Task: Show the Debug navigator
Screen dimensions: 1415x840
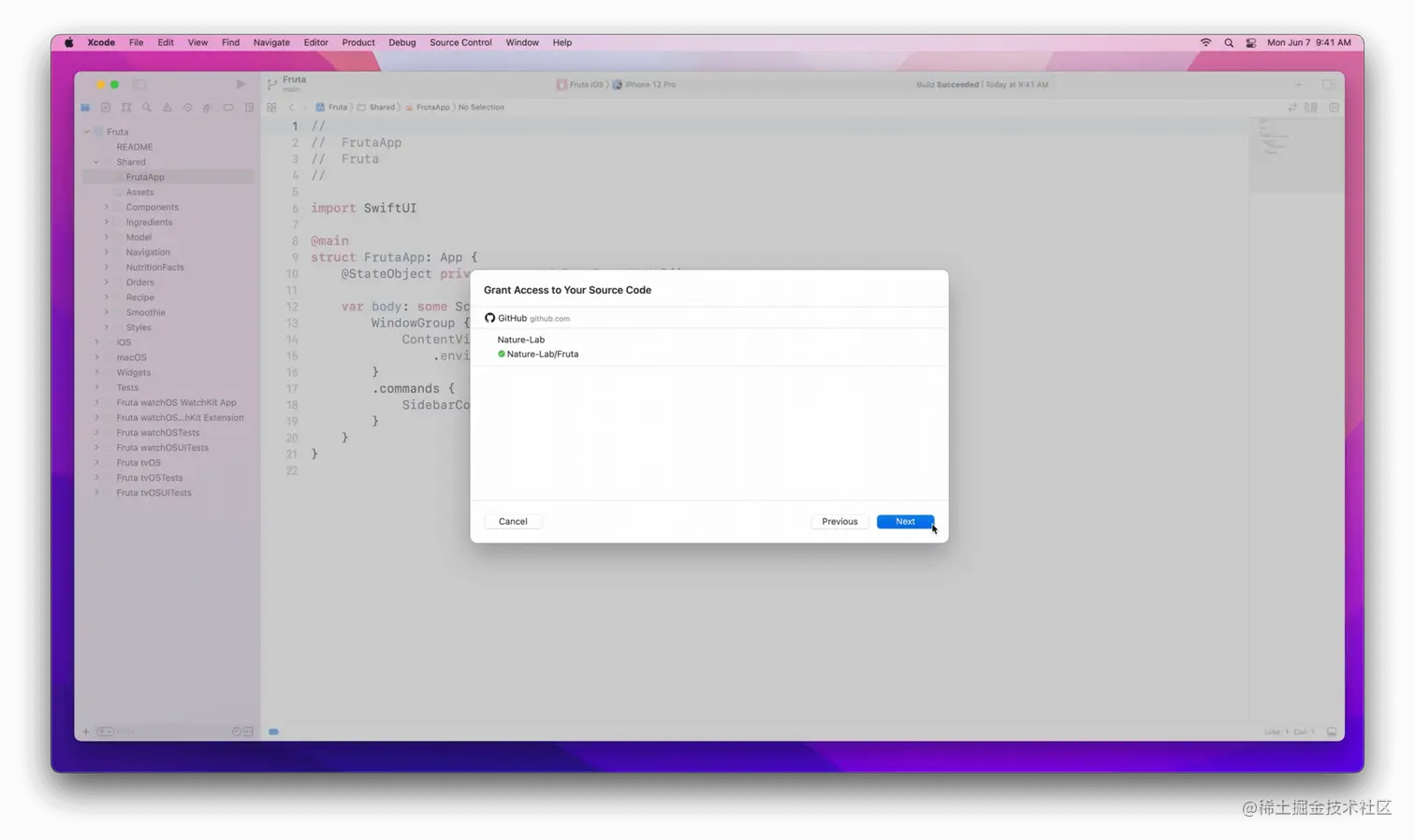Action: point(208,108)
